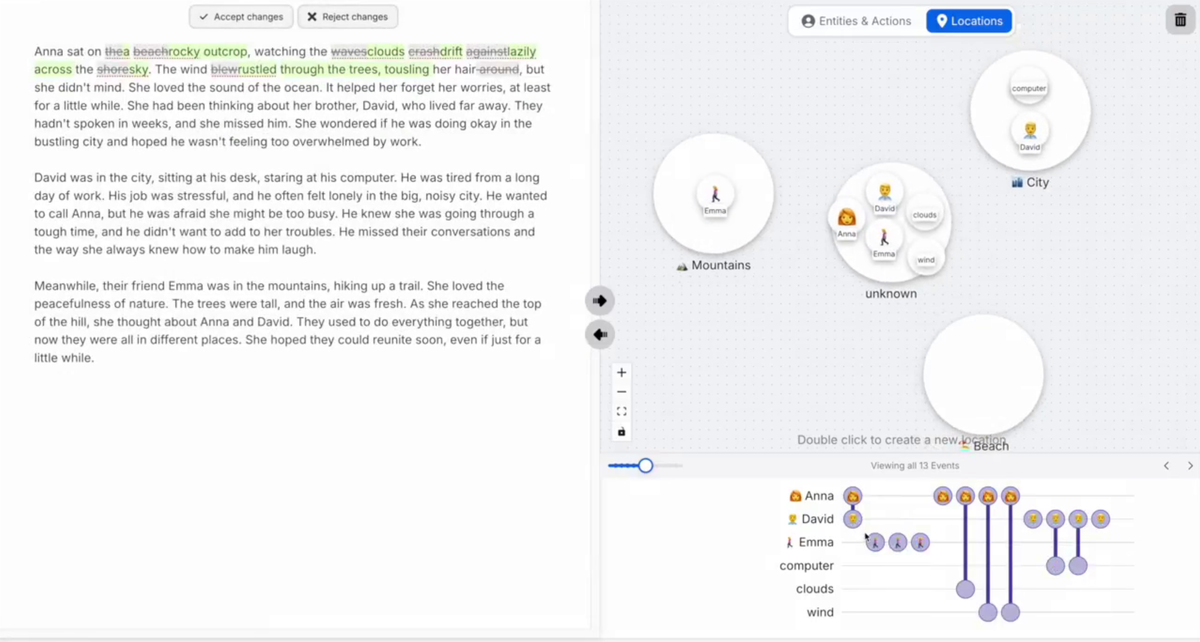Click first computer row event marker
Image resolution: width=1200 pixels, height=642 pixels.
pyautogui.click(x=1055, y=566)
